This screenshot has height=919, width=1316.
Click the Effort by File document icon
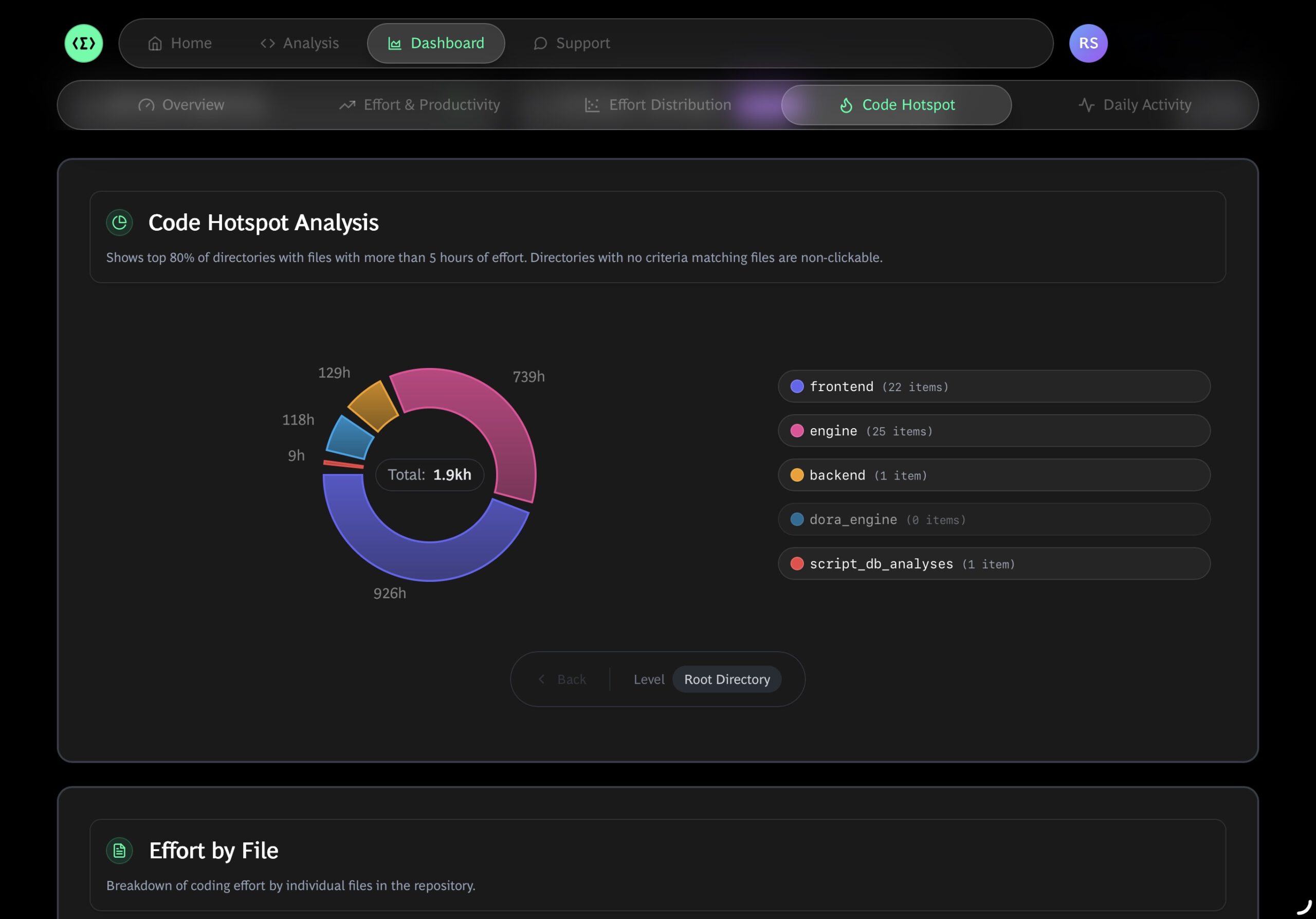click(119, 850)
